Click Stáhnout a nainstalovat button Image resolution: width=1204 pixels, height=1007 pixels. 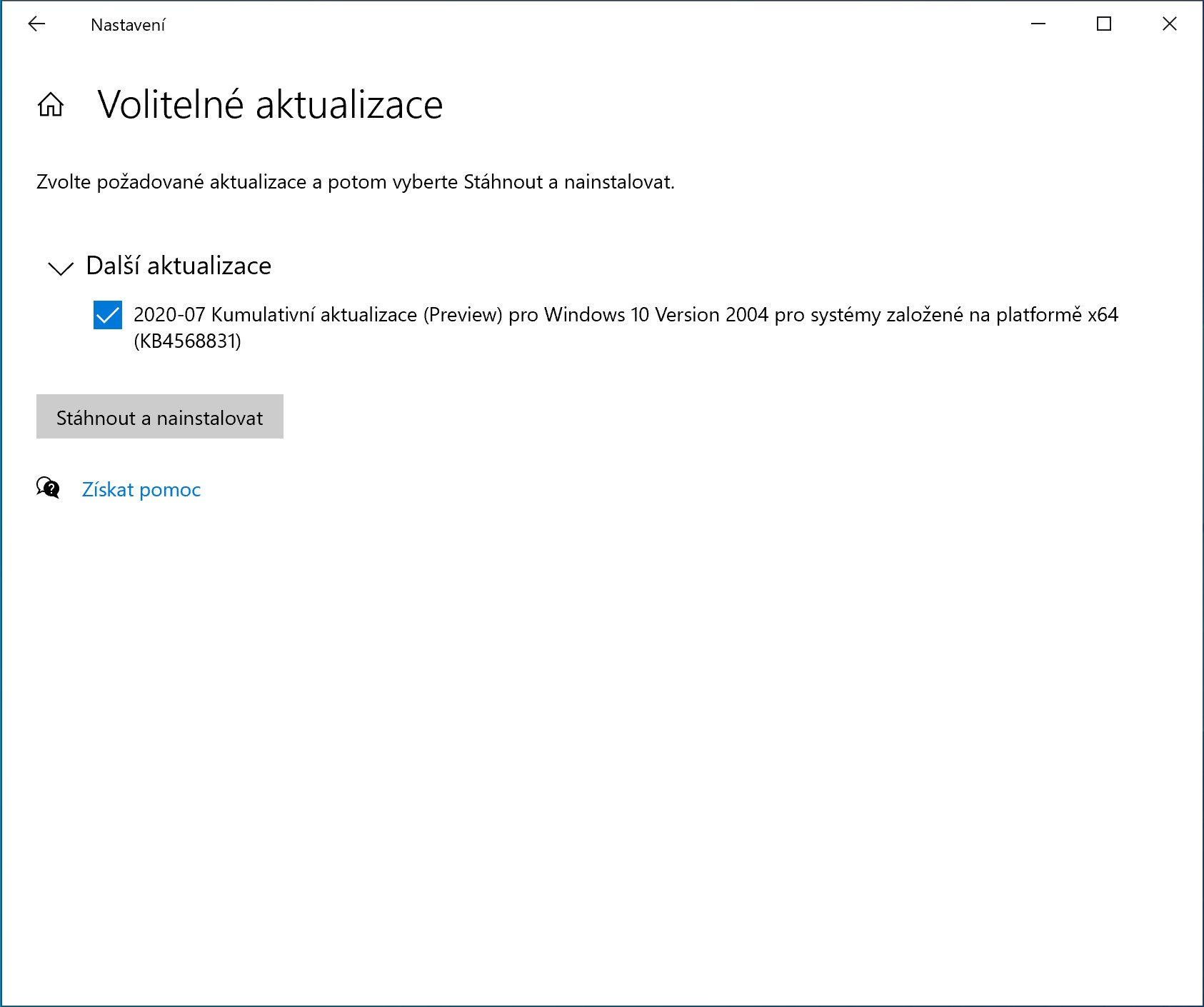(160, 416)
